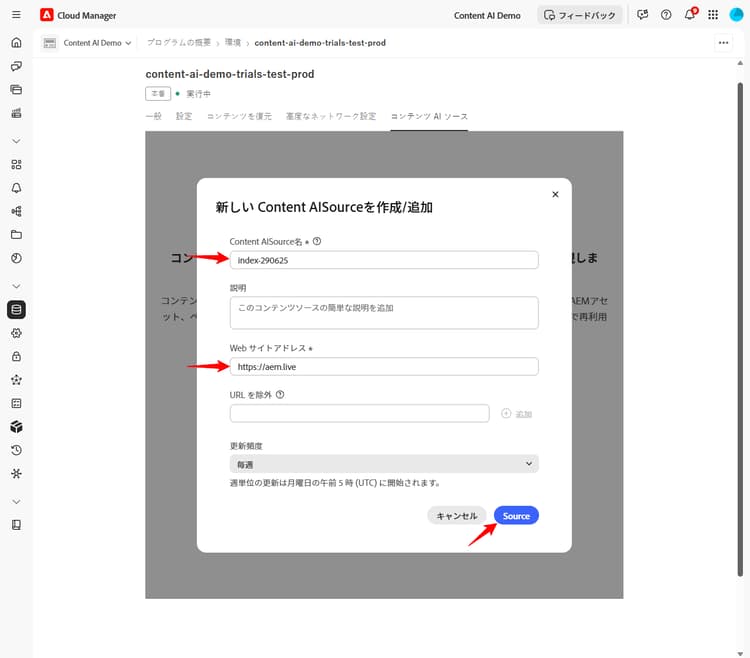
Task: Click the 追加 link beside URL field
Action: tap(517, 414)
